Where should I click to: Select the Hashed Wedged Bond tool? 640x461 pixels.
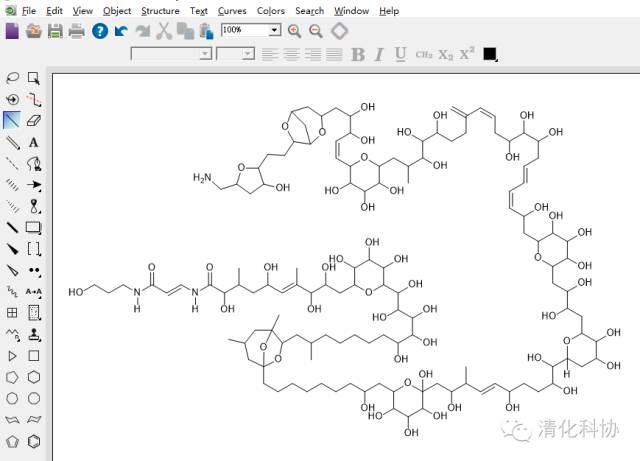[x=12, y=206]
